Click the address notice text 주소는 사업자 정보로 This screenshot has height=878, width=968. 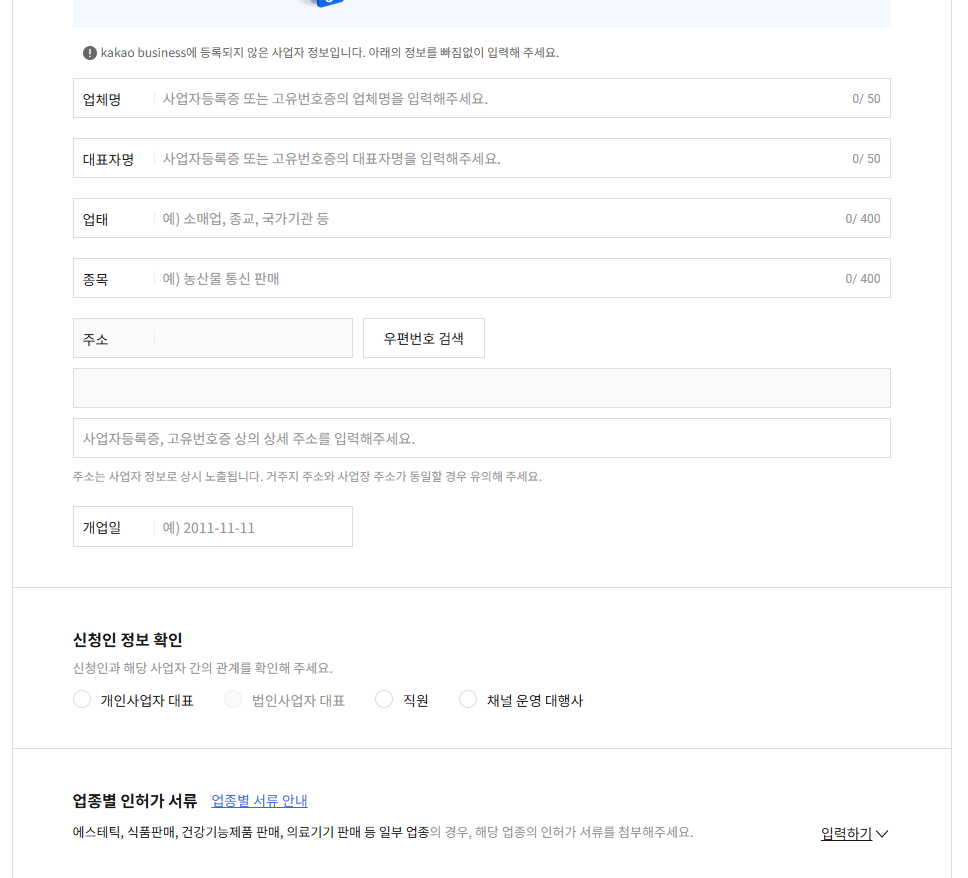tap(307, 477)
